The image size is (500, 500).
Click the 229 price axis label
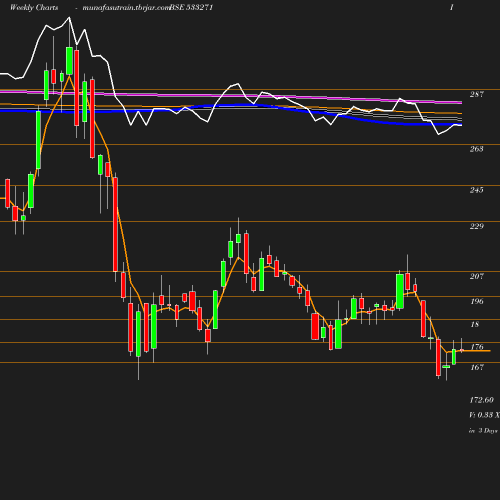coord(477,226)
